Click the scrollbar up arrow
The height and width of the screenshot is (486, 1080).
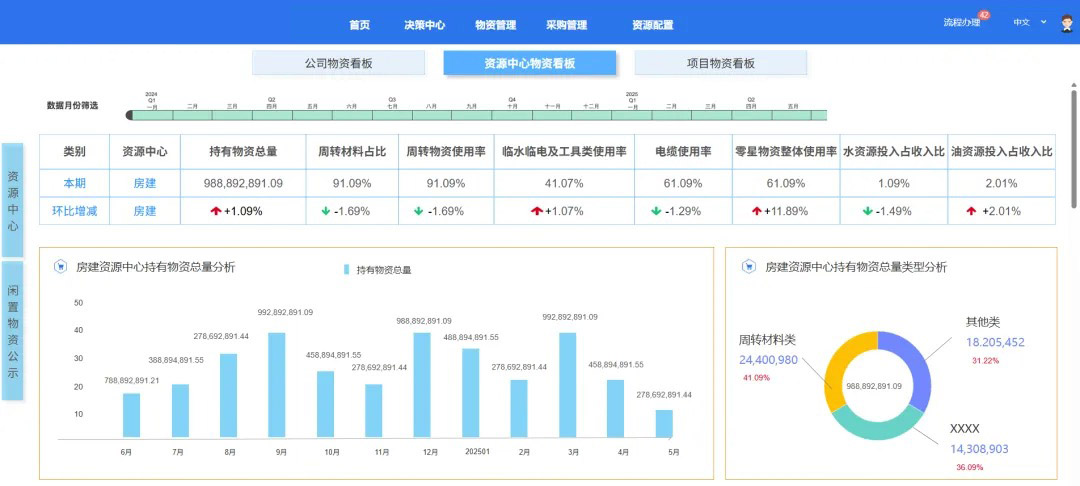click(x=1073, y=85)
